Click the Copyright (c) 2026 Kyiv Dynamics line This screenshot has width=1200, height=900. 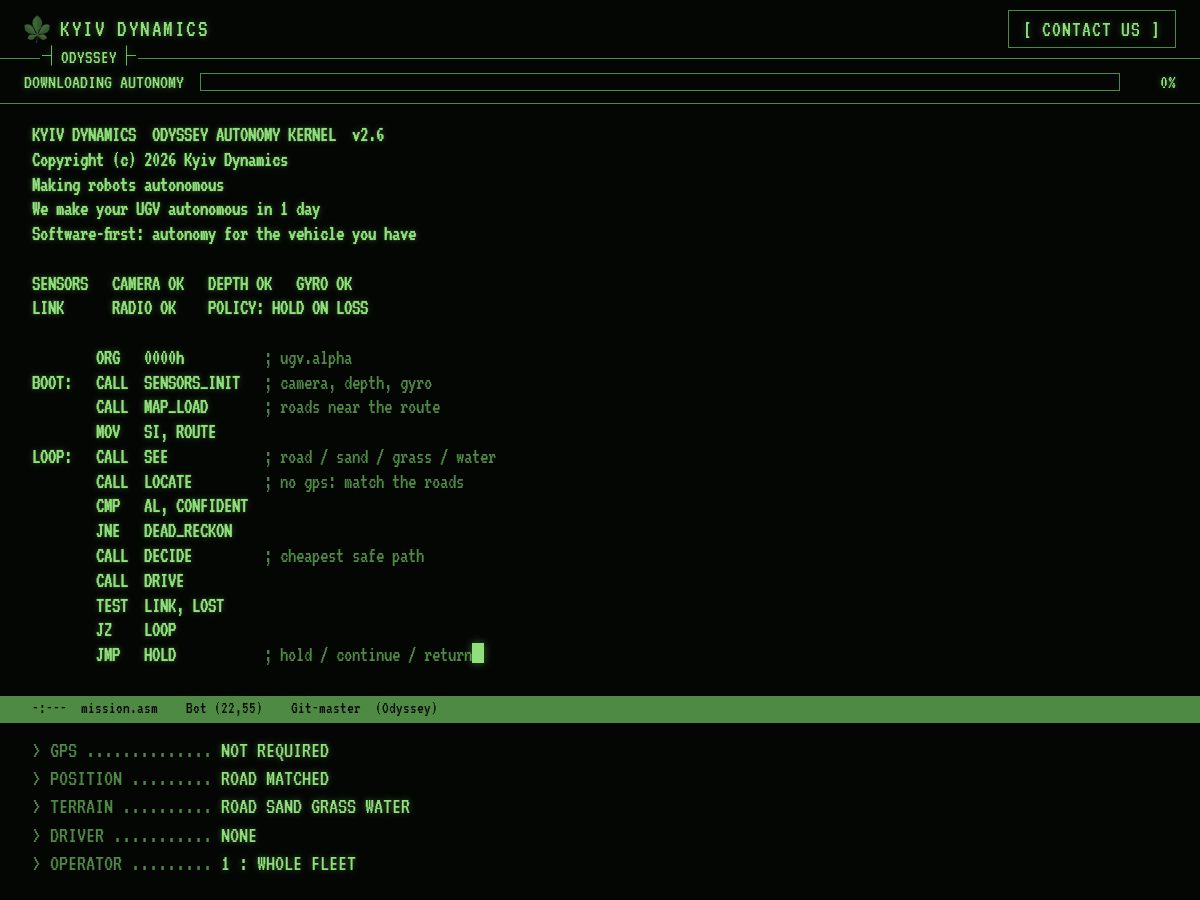coord(160,160)
